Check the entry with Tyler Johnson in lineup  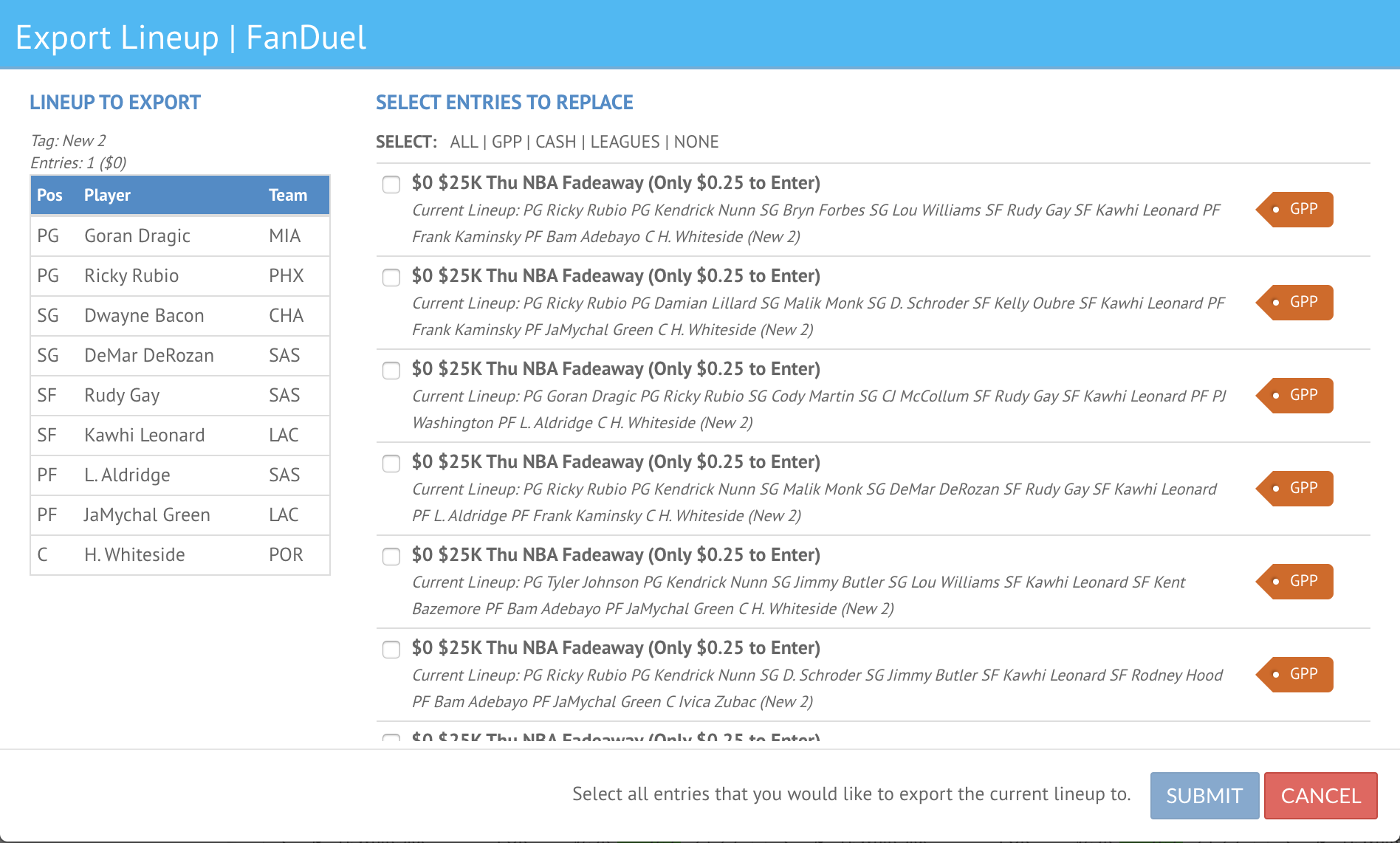click(x=391, y=557)
